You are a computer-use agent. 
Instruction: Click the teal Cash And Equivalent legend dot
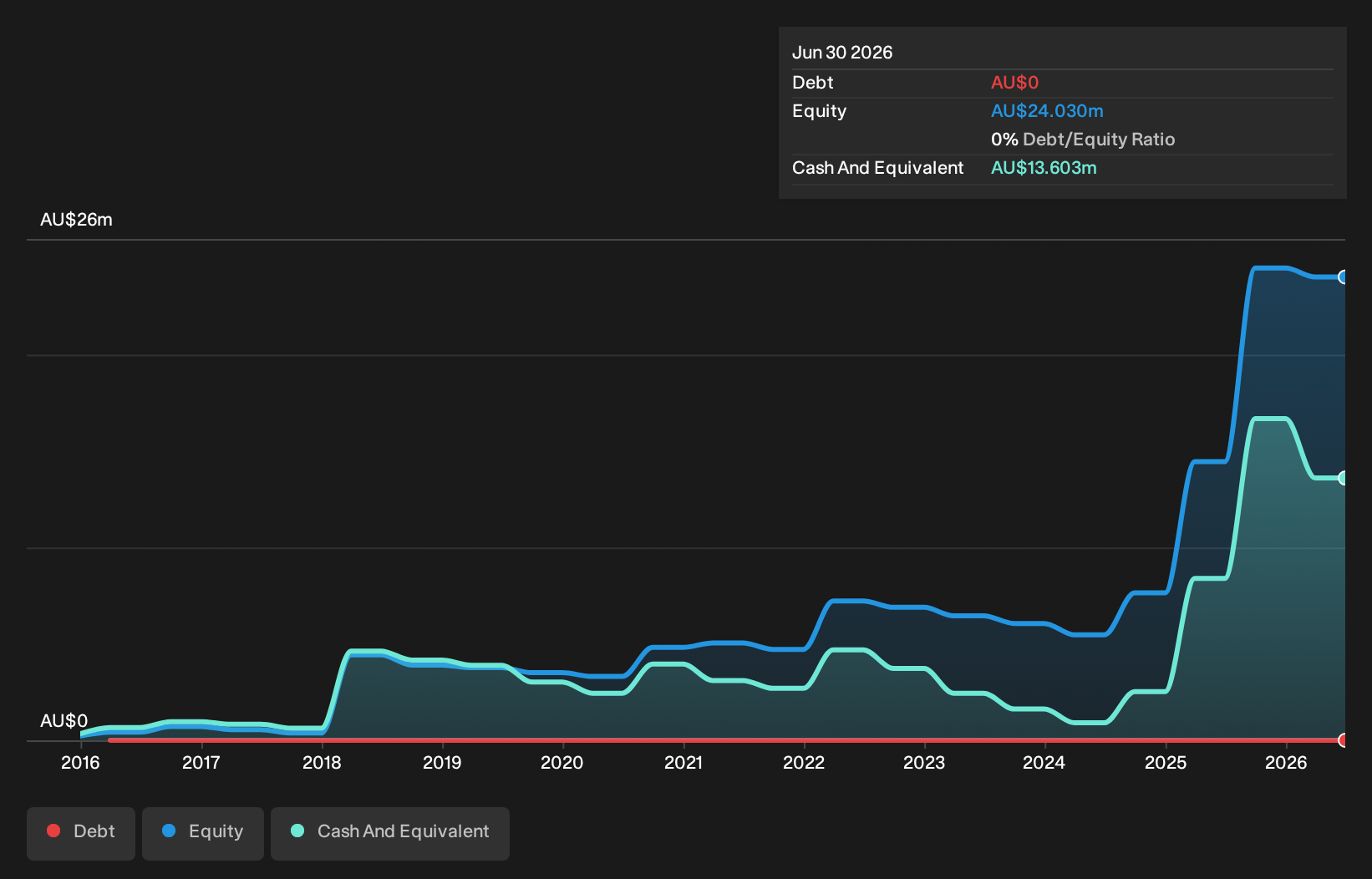[x=297, y=831]
